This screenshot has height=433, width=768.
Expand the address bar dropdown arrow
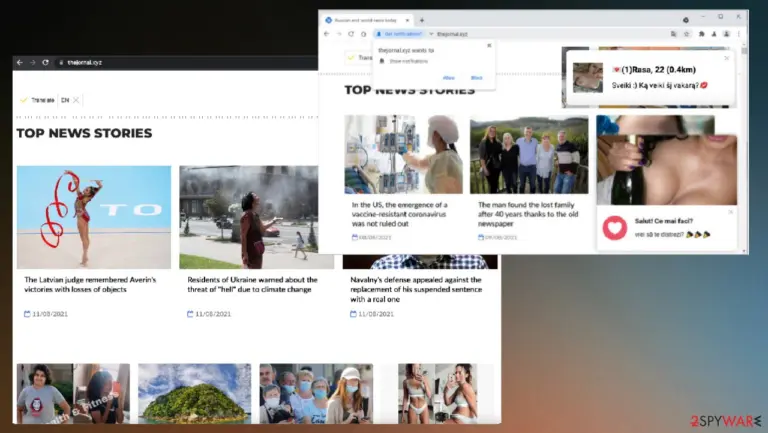pos(431,34)
